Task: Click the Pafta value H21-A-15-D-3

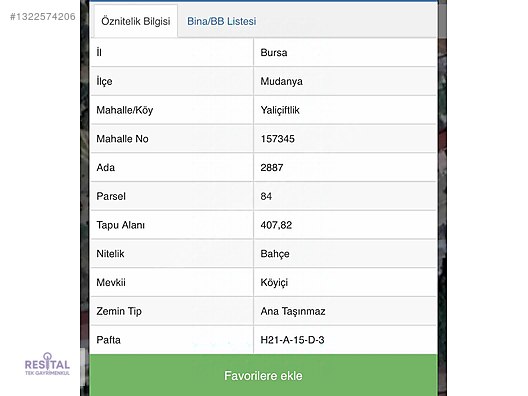Action: click(292, 340)
